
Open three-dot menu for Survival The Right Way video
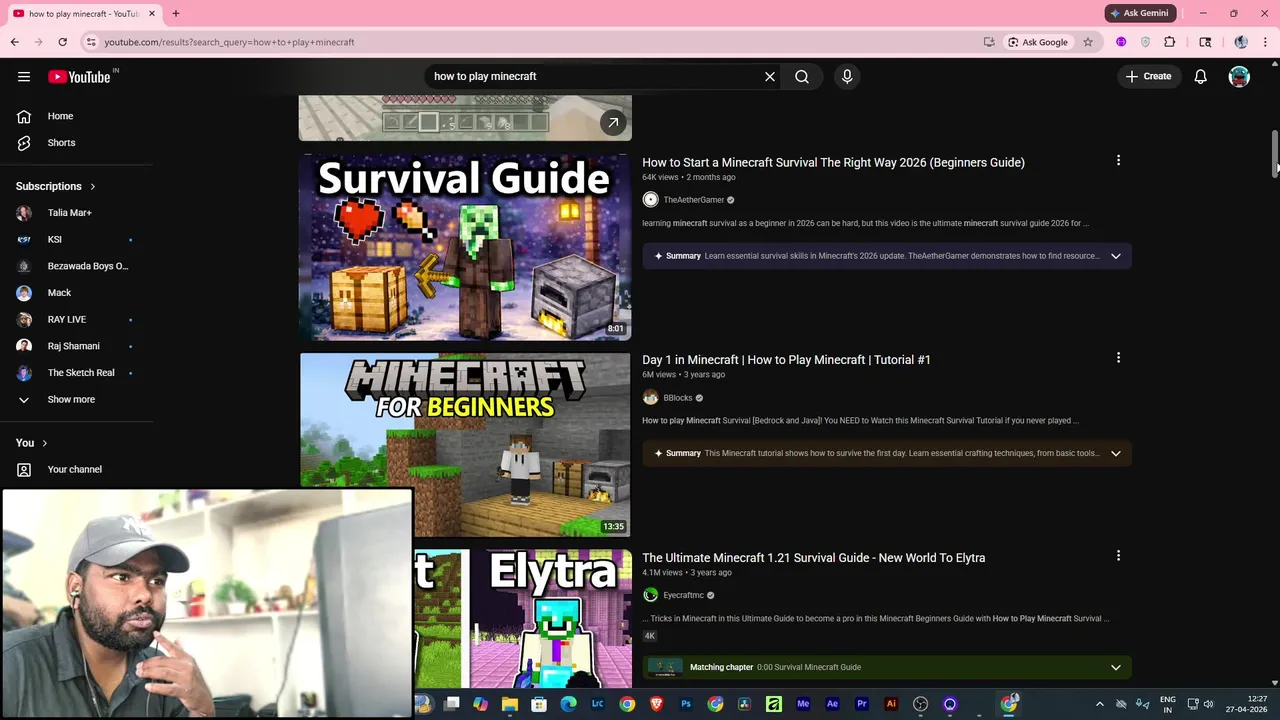(1118, 161)
